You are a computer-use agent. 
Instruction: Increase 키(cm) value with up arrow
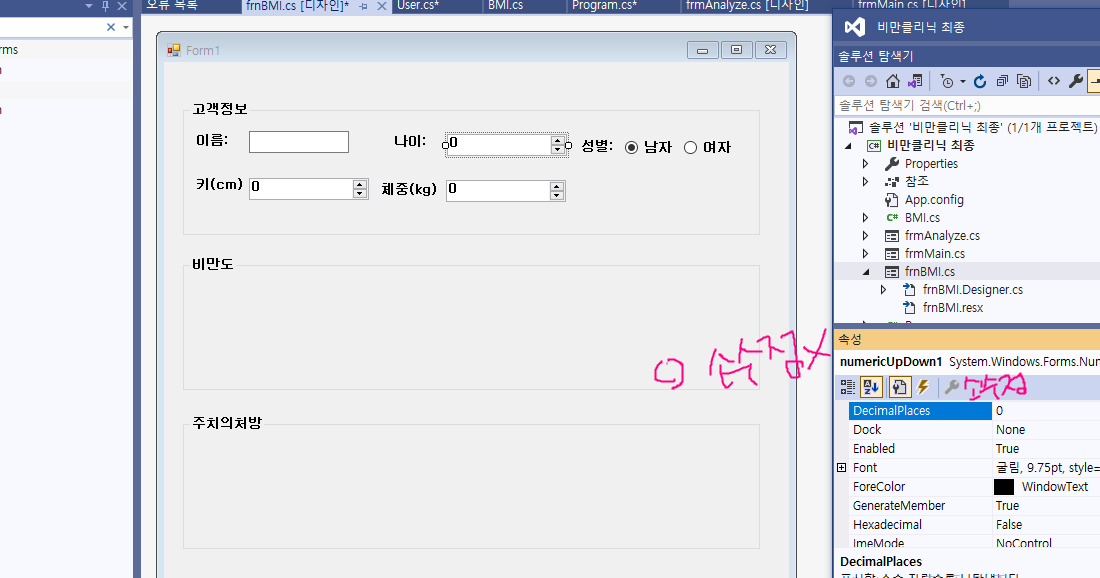coord(360,184)
